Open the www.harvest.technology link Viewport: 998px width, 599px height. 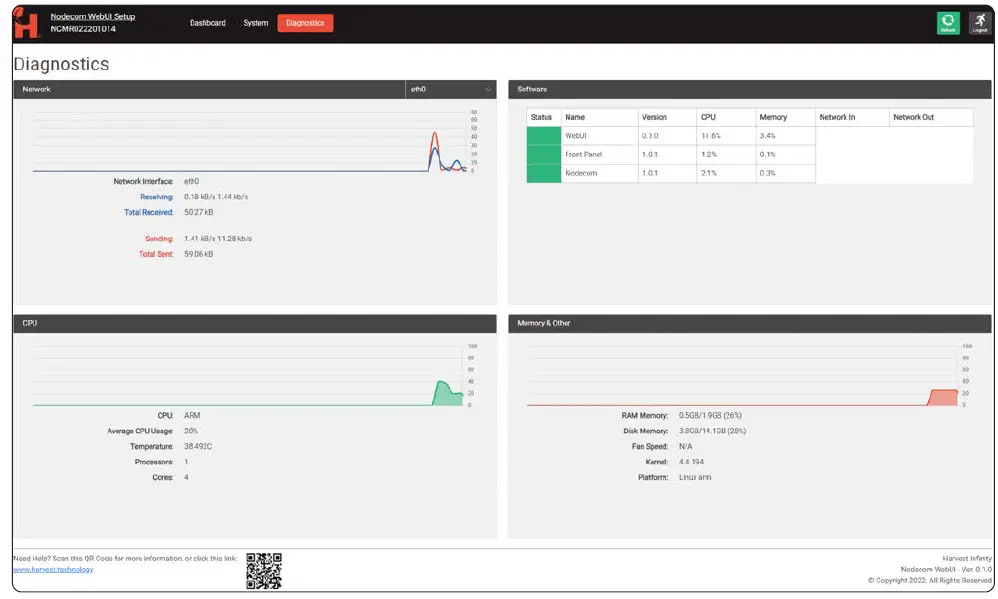click(x=53, y=570)
